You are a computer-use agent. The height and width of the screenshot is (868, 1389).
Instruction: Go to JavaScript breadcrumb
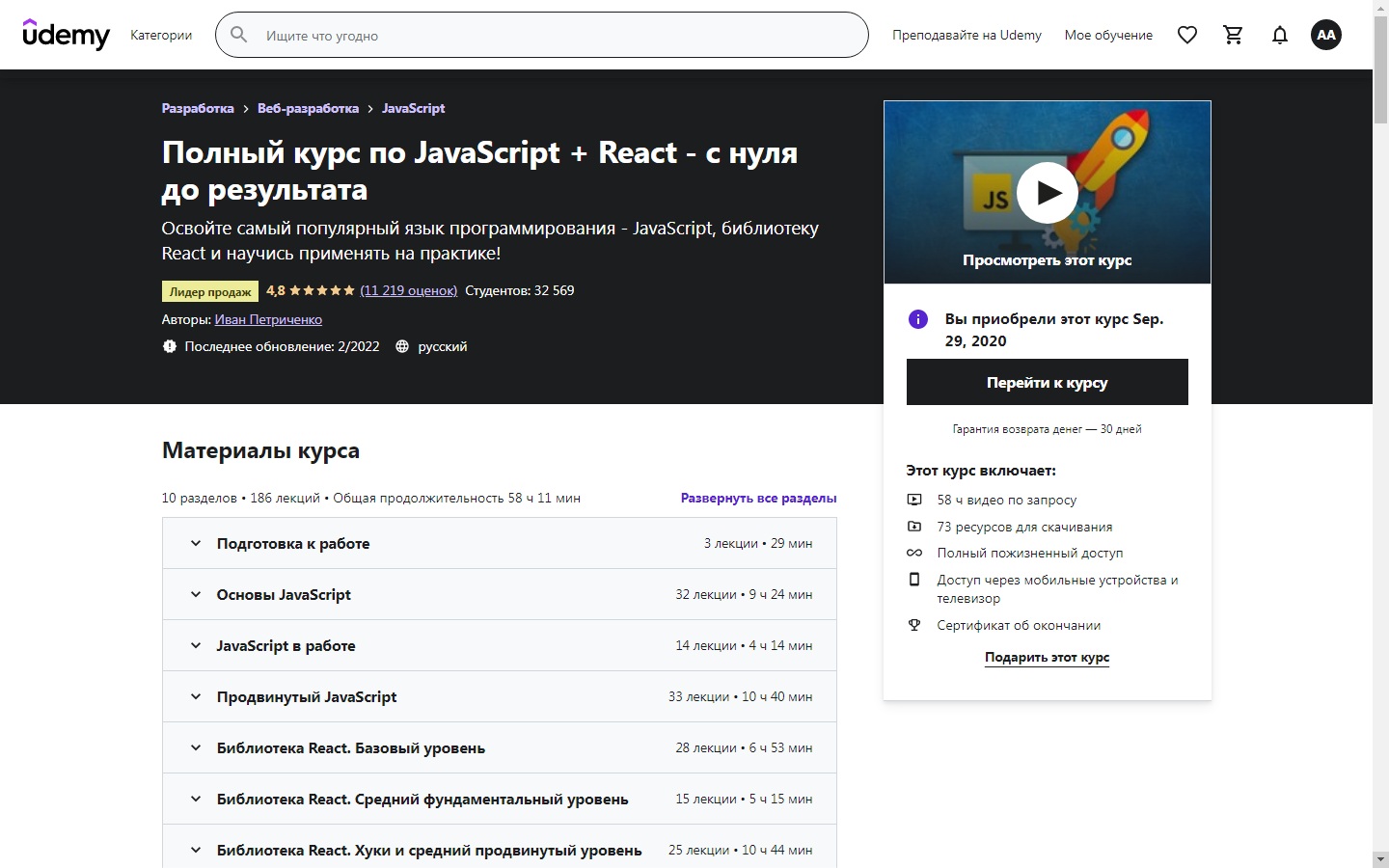pyautogui.click(x=413, y=108)
